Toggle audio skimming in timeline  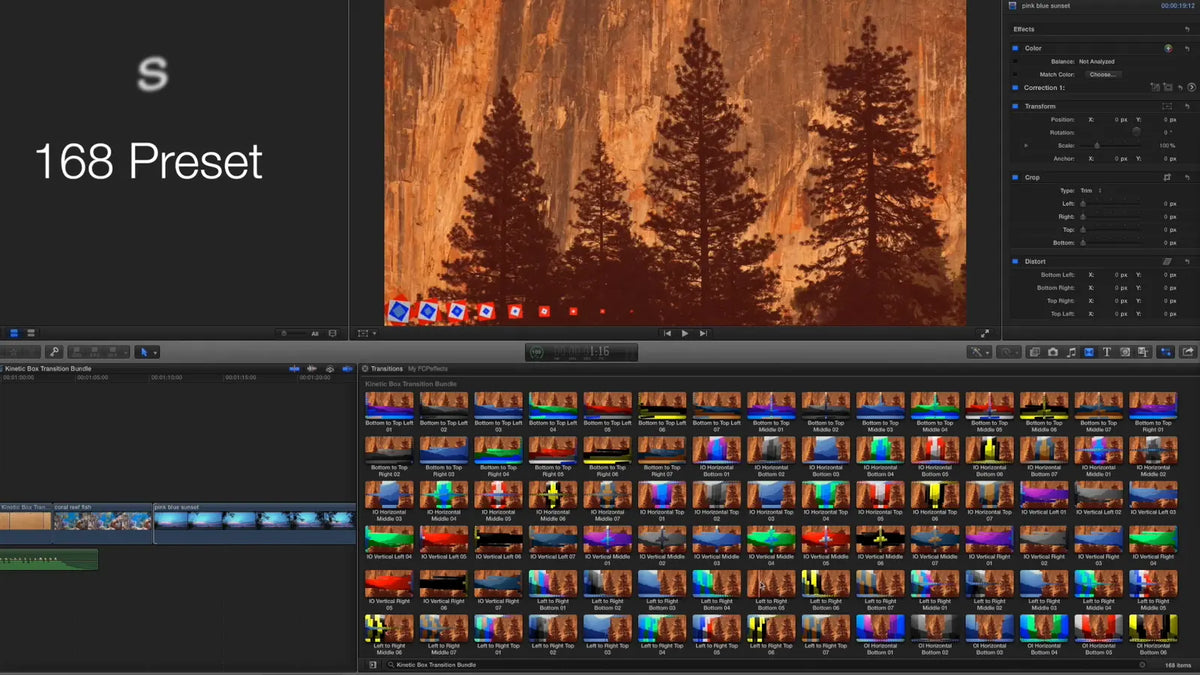click(311, 369)
